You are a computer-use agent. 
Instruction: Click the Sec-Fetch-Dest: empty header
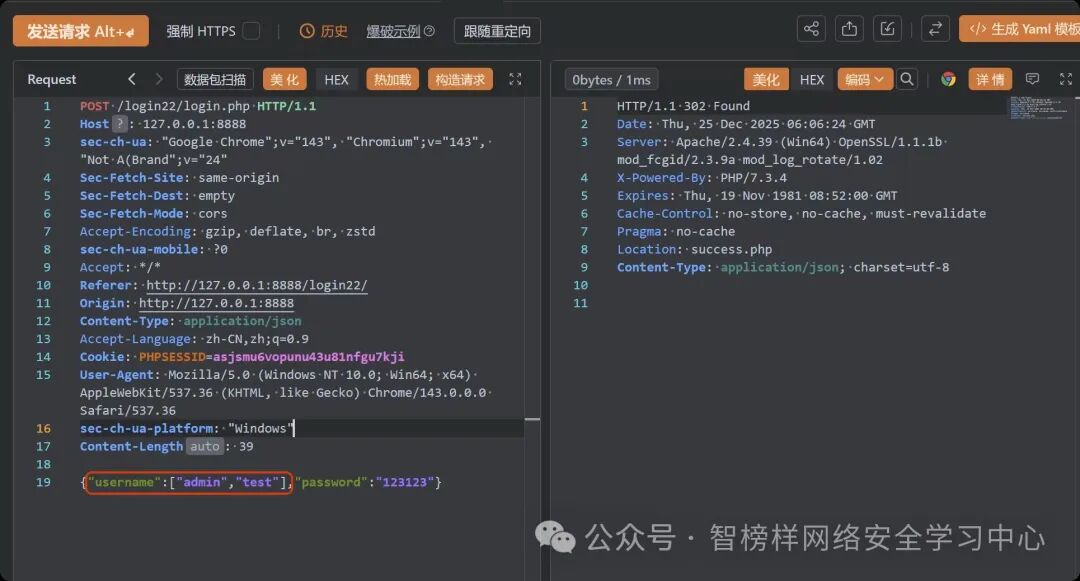point(157,196)
